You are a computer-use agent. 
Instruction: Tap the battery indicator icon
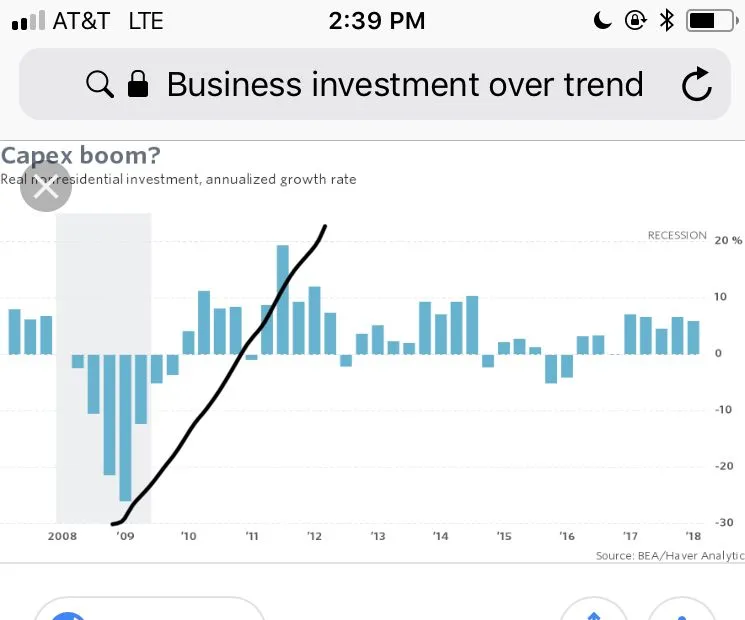(x=710, y=20)
